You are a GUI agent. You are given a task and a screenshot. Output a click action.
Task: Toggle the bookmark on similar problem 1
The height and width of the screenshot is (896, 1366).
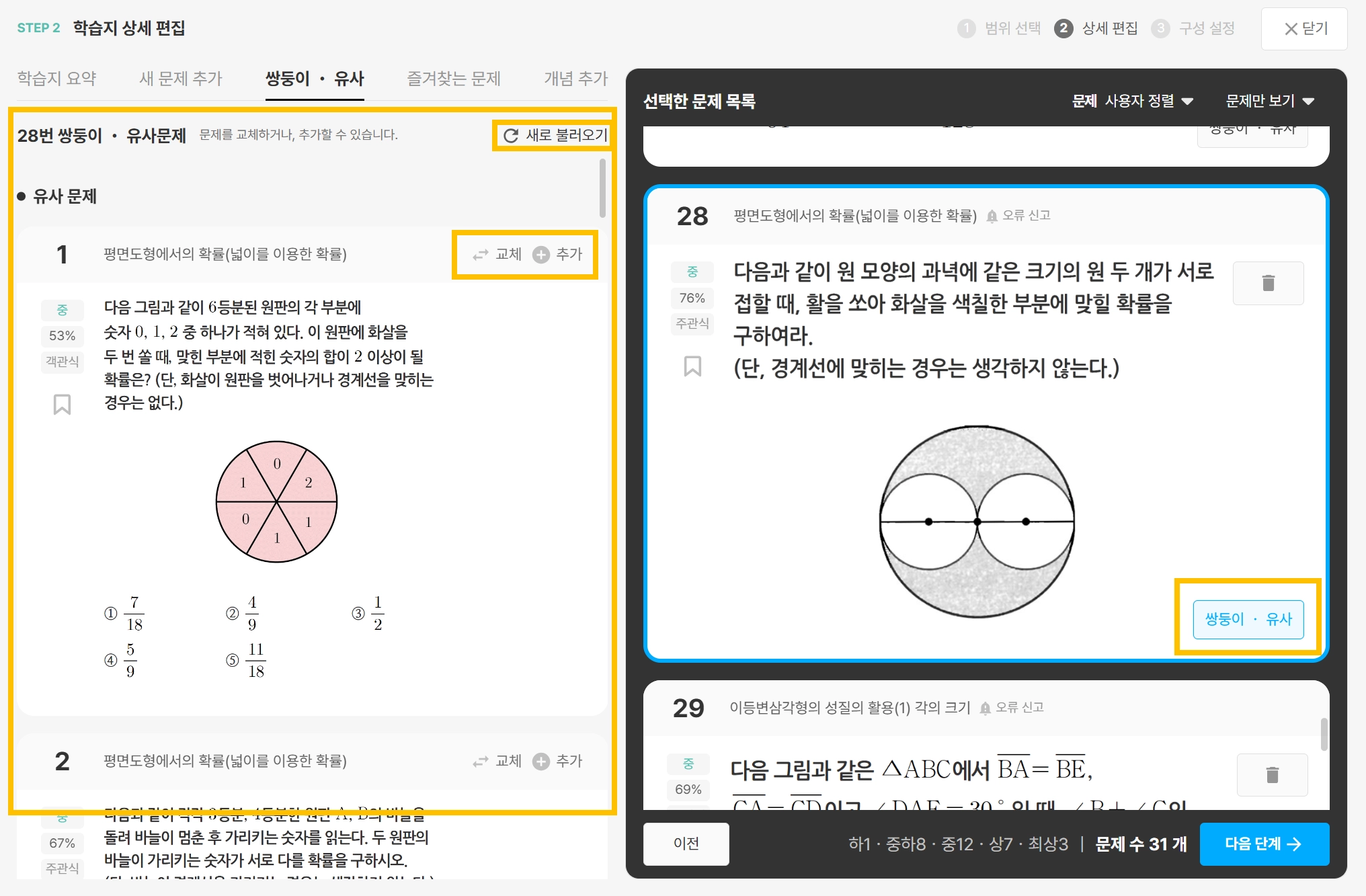point(62,404)
